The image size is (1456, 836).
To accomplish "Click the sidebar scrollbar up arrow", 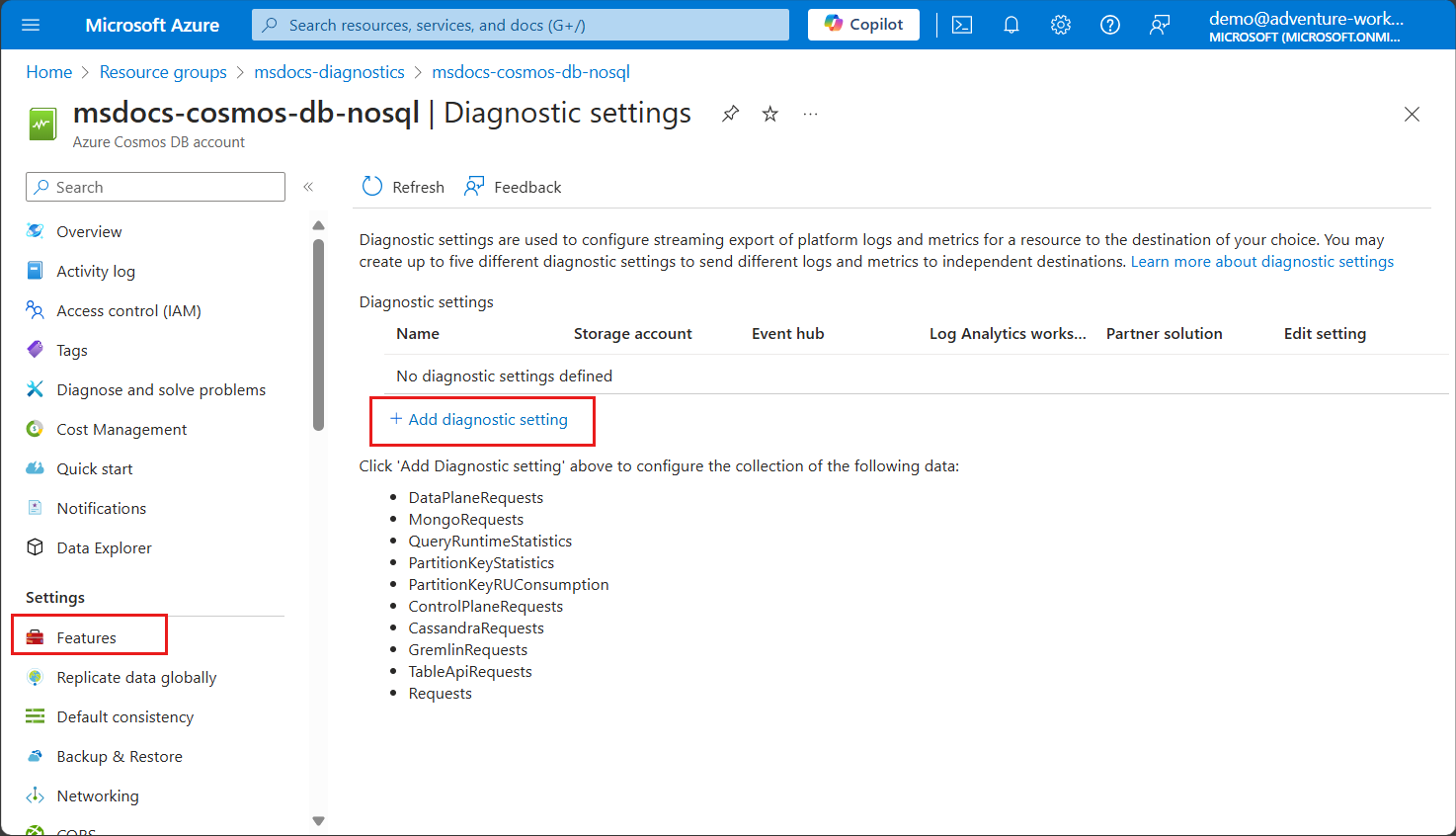I will [x=318, y=225].
